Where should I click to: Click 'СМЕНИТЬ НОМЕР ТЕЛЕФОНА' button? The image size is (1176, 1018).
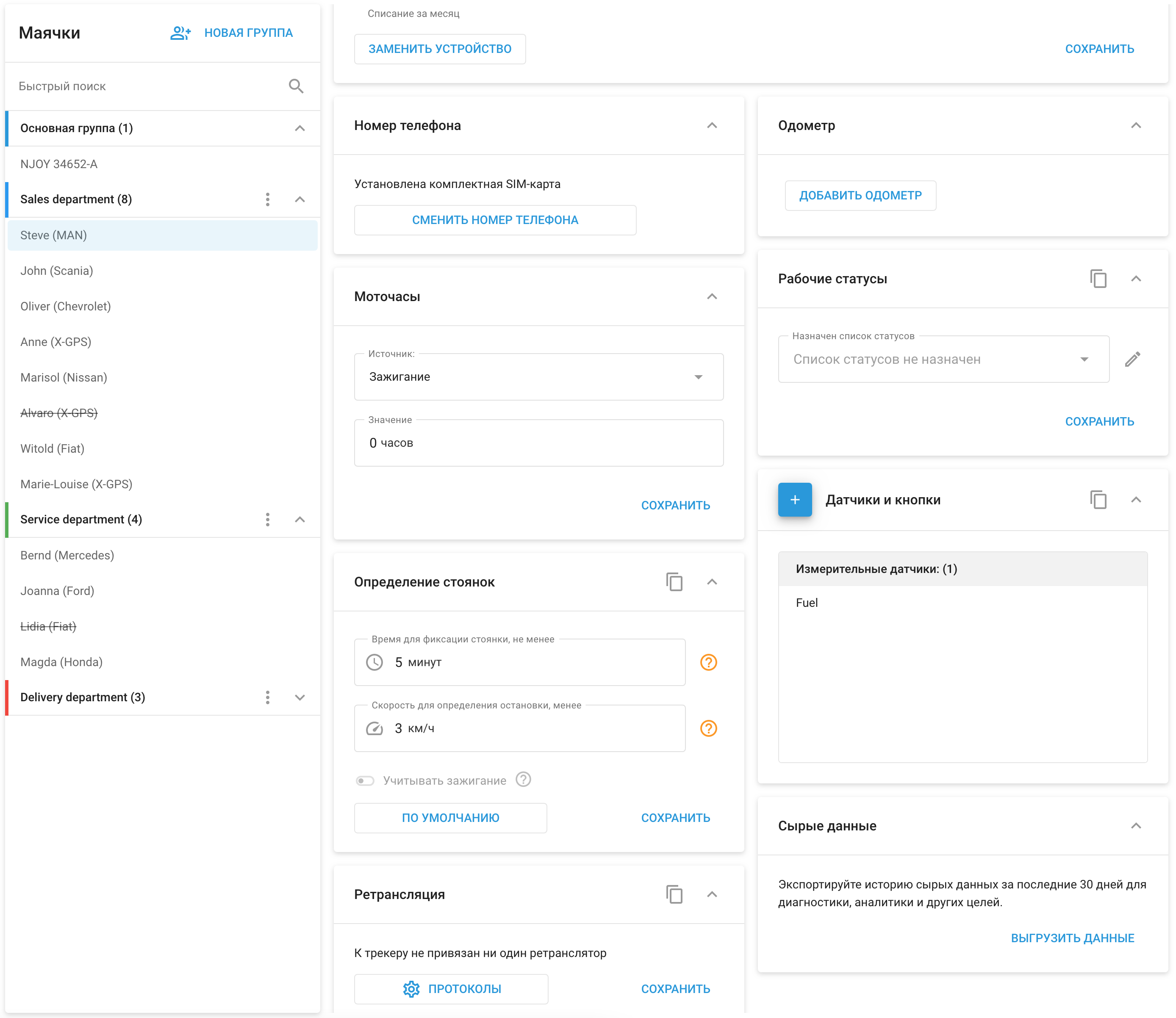[x=494, y=220]
